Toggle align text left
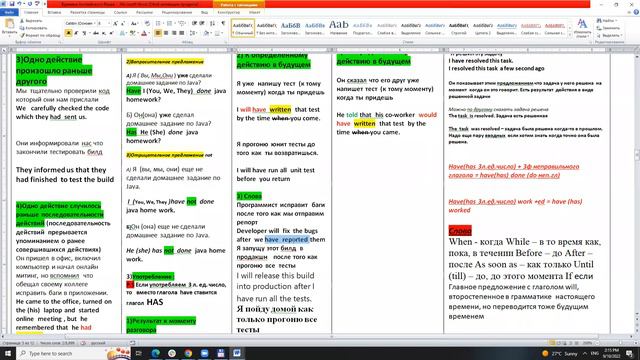This screenshot has width=640, height=360. [x=158, y=33]
